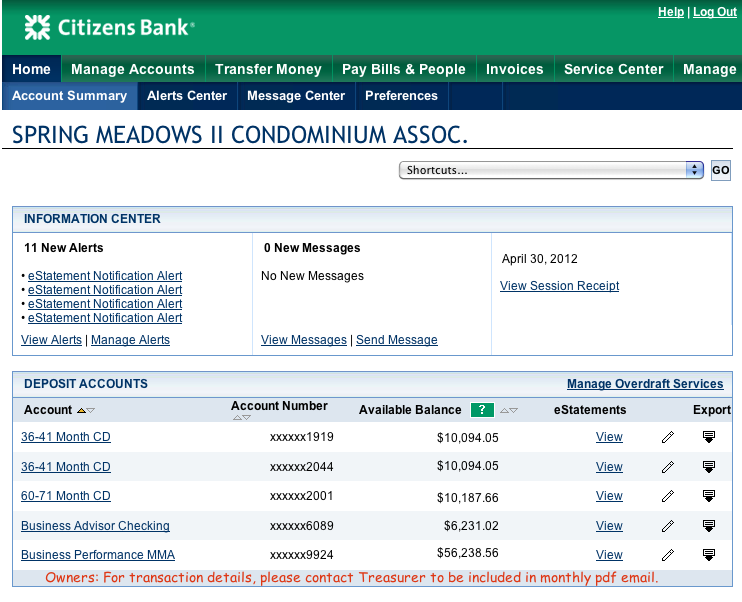The width and height of the screenshot is (742, 602).
Task: Open the 36-41 Month CD account ending in 1919
Action: pyautogui.click(x=66, y=437)
